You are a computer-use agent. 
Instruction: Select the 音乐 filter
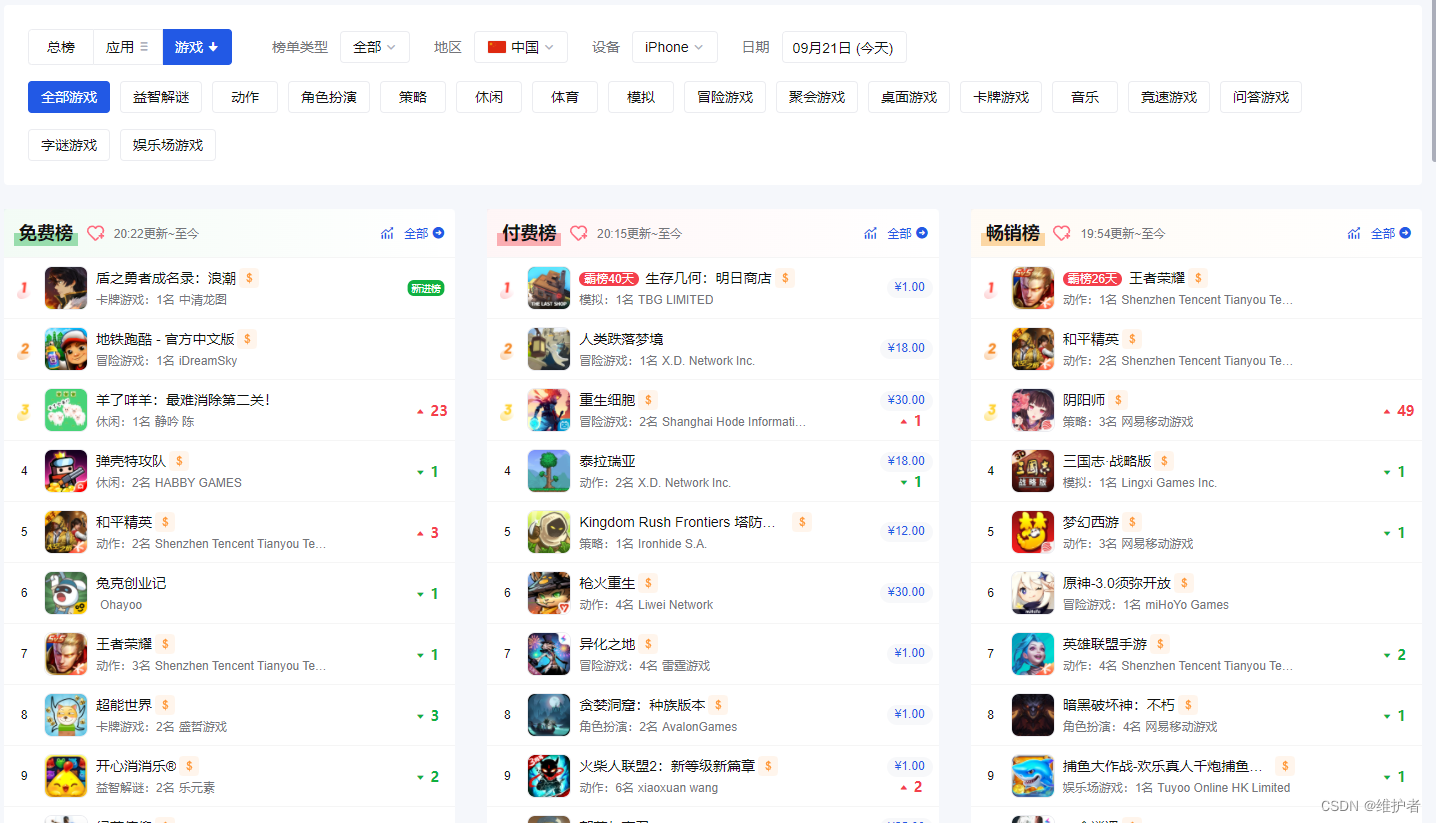(x=1085, y=97)
